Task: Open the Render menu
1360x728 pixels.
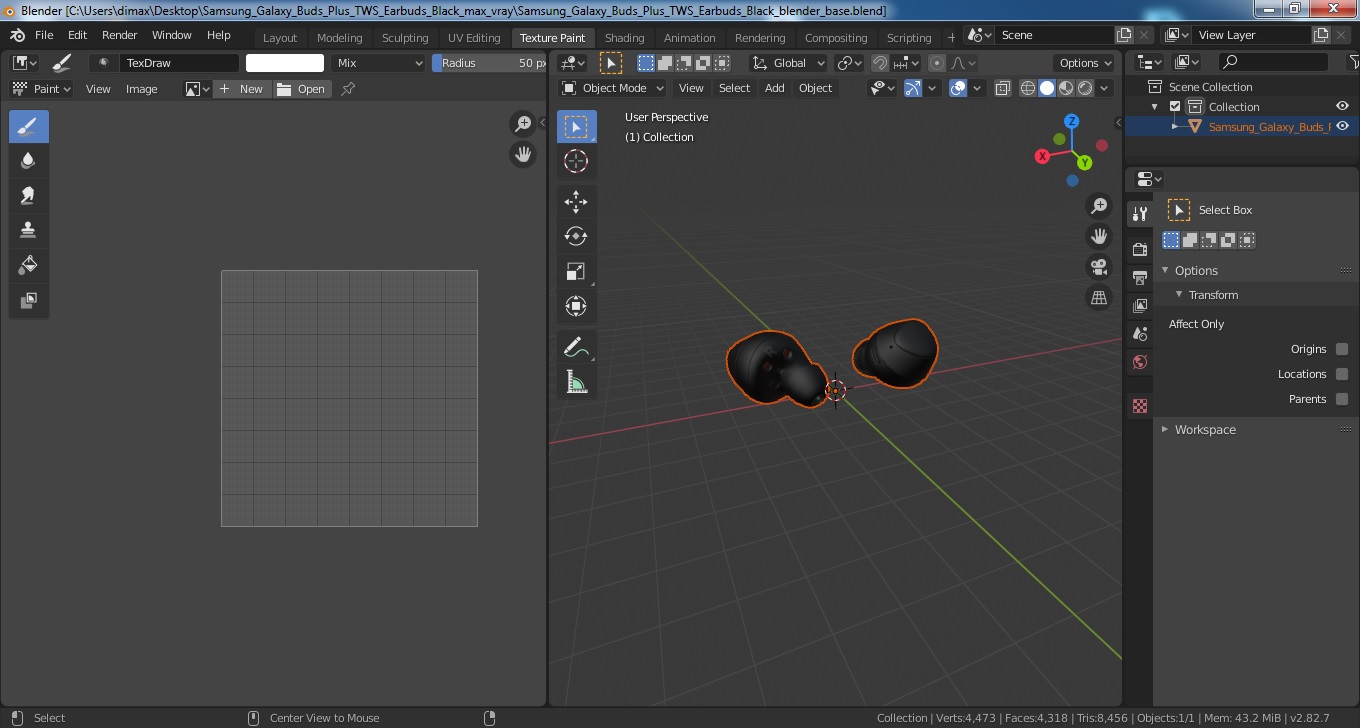Action: (120, 35)
